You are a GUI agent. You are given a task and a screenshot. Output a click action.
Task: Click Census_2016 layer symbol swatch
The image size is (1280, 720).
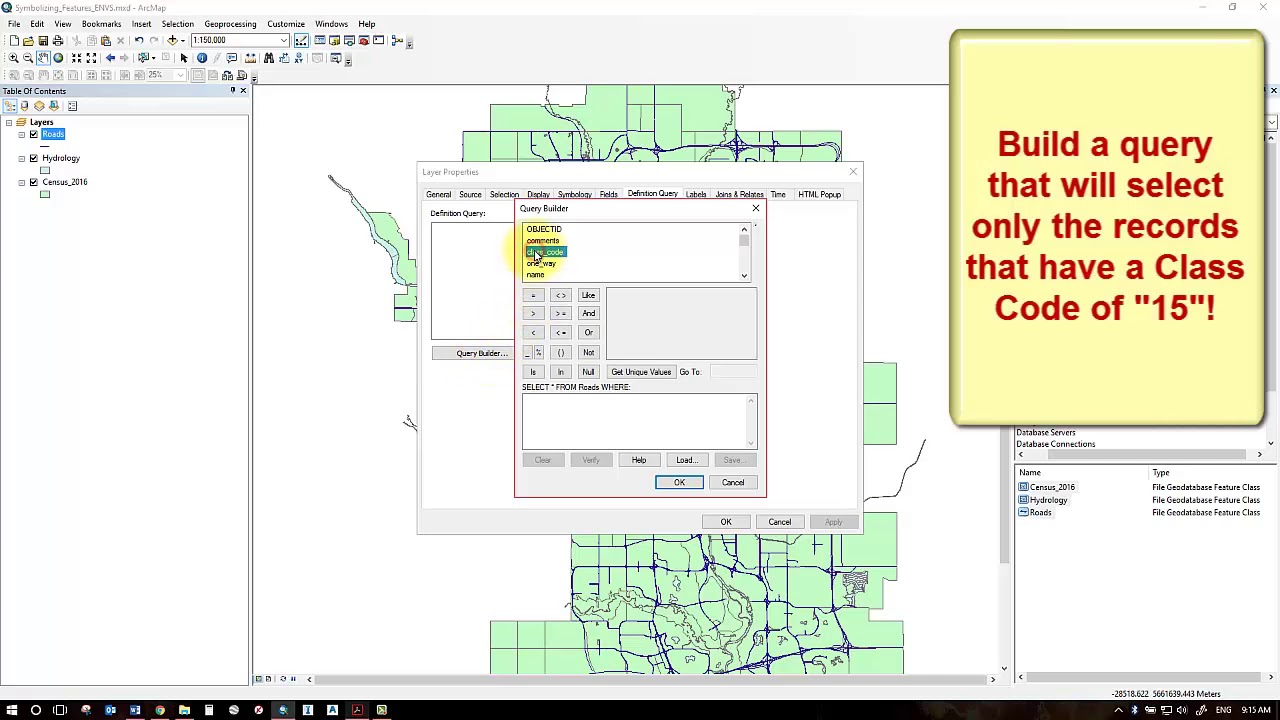click(x=44, y=194)
